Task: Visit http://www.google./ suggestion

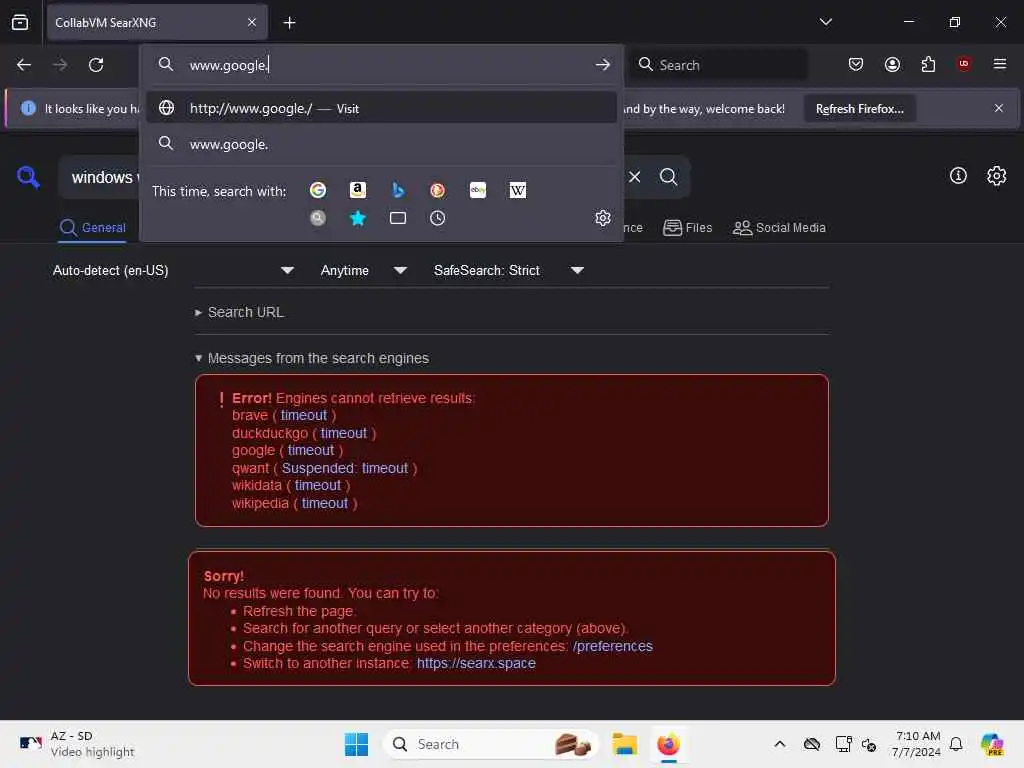Action: click(x=382, y=108)
